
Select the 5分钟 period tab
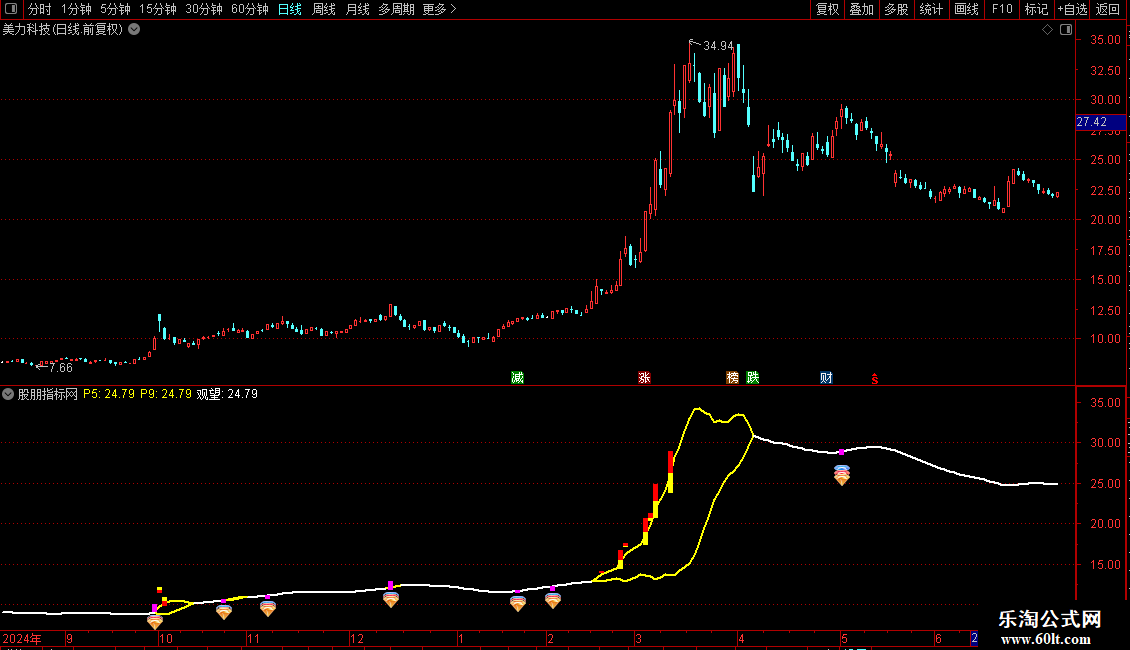[115, 9]
